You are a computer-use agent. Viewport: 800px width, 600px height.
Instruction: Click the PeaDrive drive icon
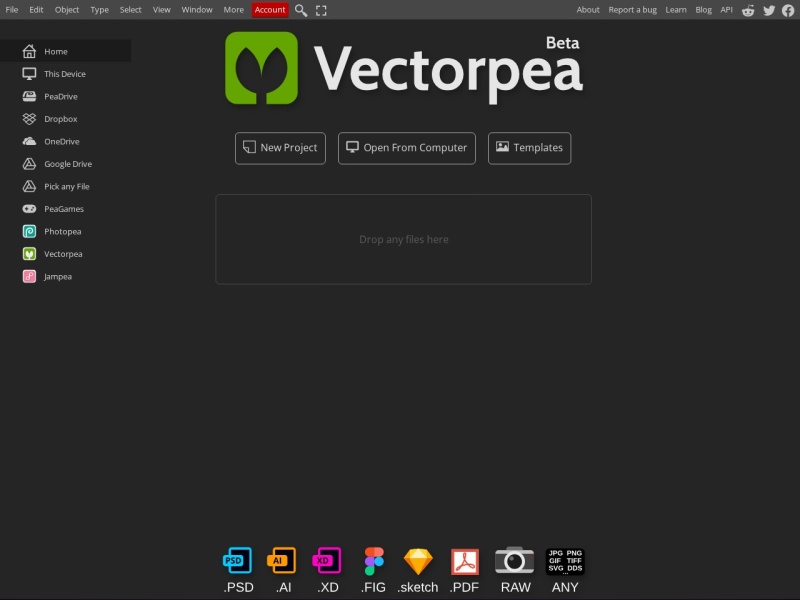(29, 96)
